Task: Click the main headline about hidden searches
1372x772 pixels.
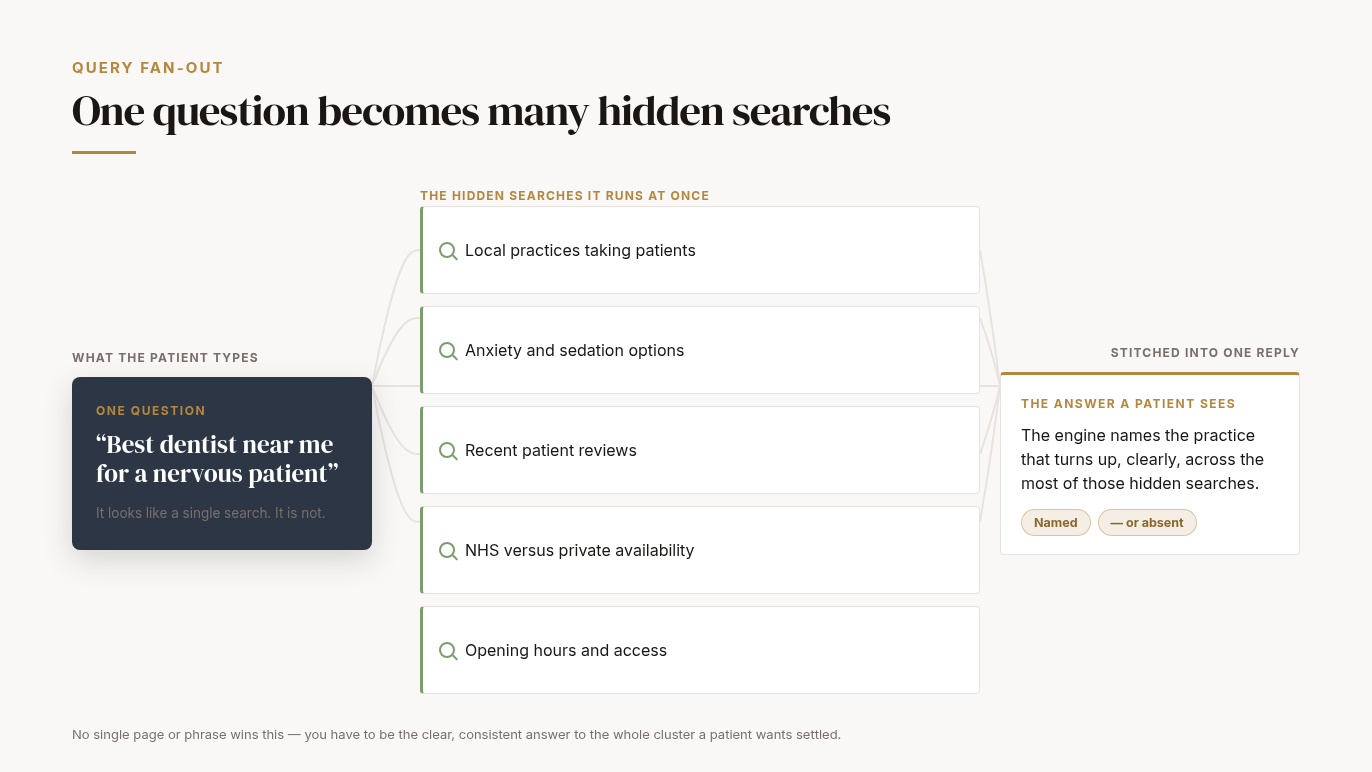Action: coord(481,111)
